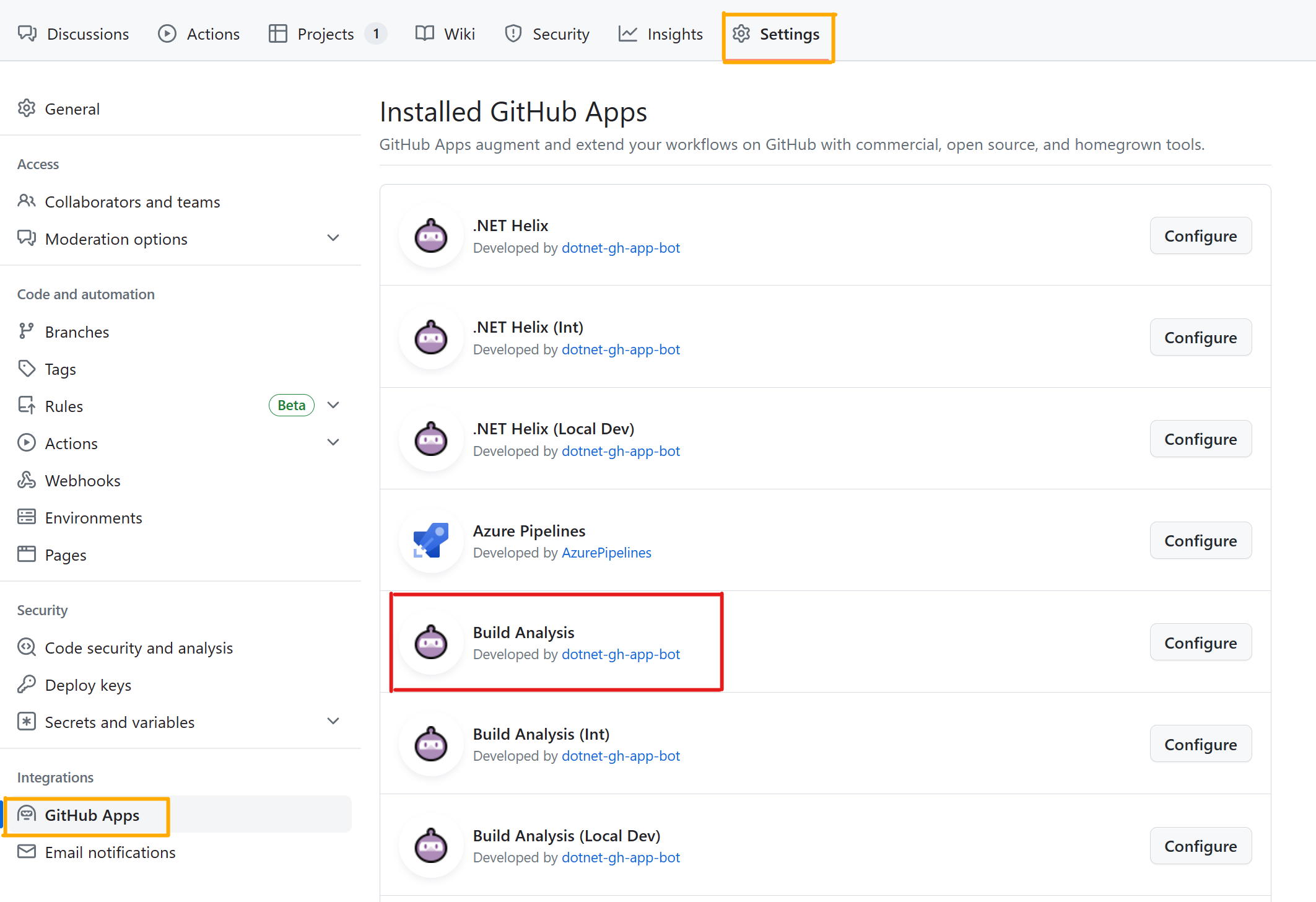
Task: Open Email notifications settings
Action: (180, 852)
